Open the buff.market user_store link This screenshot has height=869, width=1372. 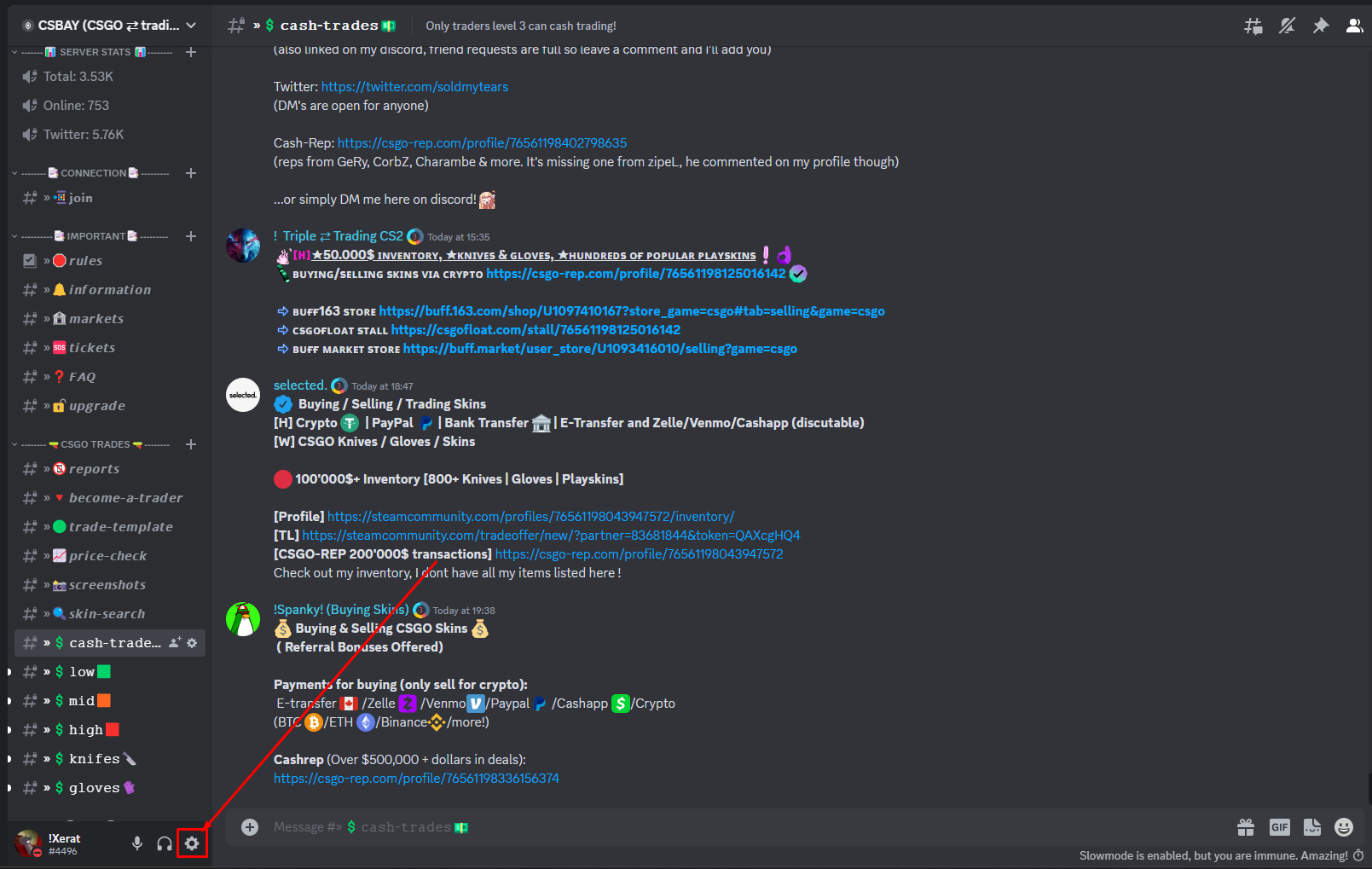(x=600, y=349)
